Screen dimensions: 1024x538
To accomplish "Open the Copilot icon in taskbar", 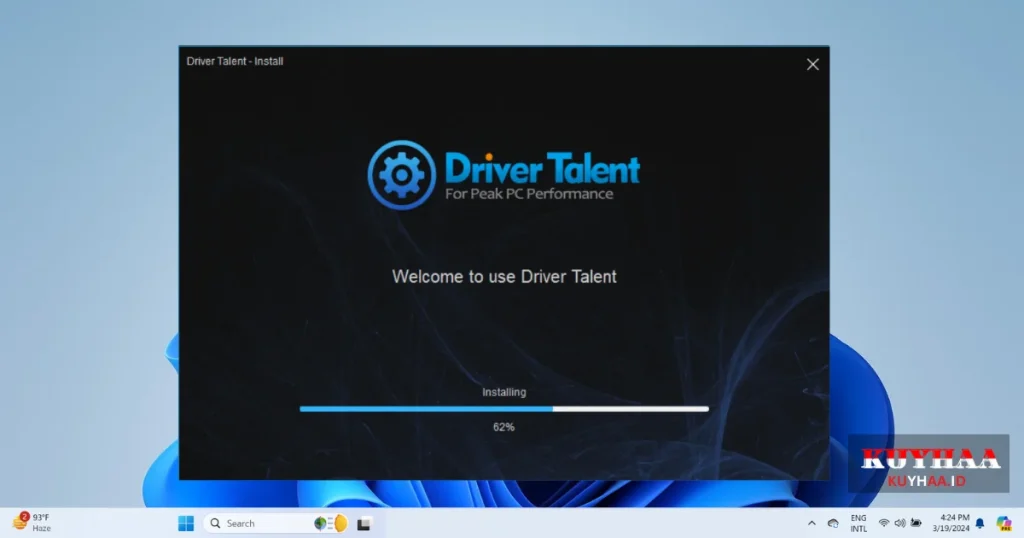I will 1004,523.
